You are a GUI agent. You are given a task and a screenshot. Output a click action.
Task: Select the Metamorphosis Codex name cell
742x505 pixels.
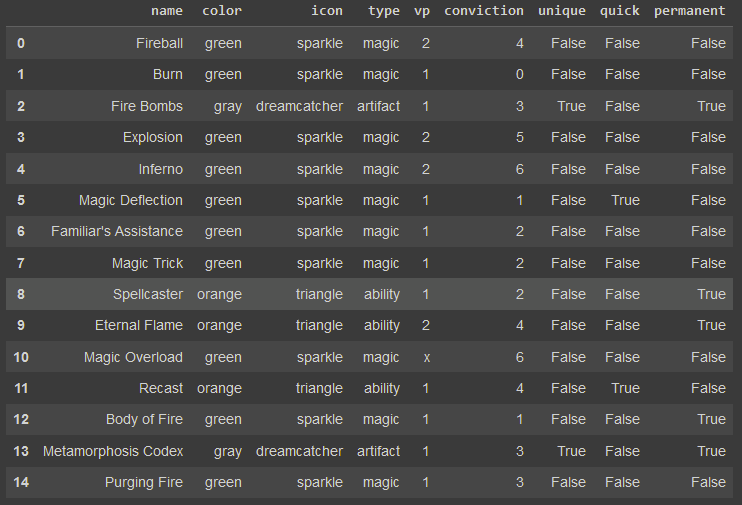click(113, 451)
